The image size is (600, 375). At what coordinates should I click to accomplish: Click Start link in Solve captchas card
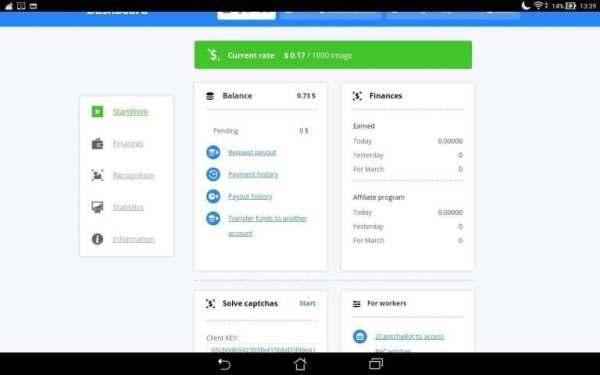click(307, 303)
